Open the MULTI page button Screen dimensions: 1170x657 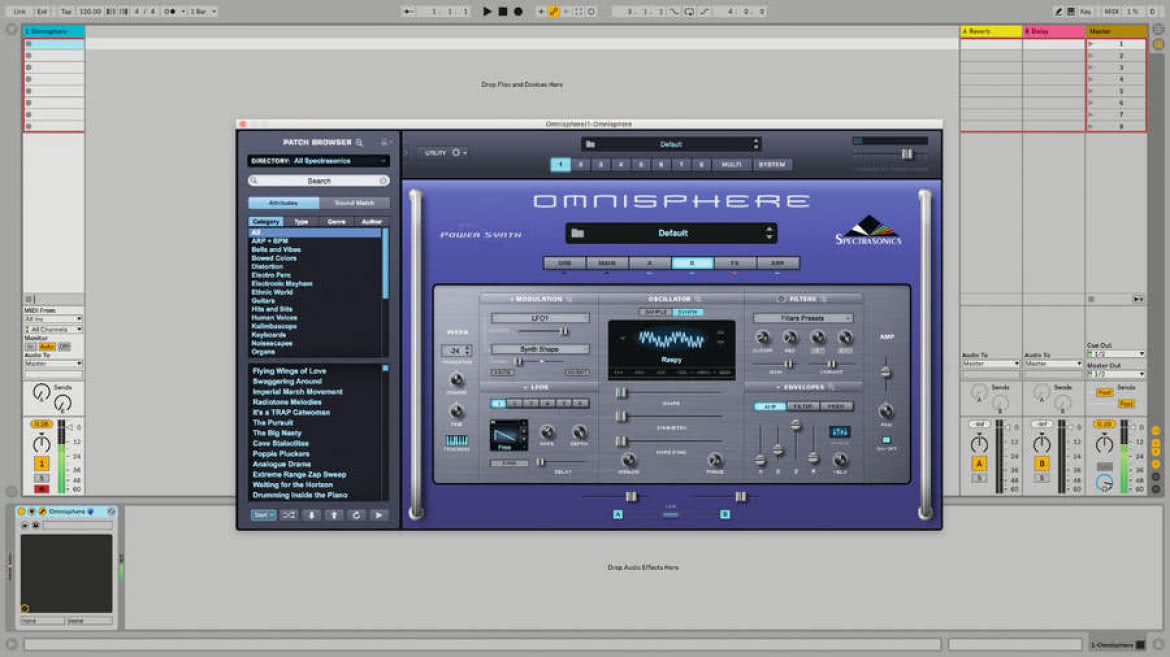(731, 164)
